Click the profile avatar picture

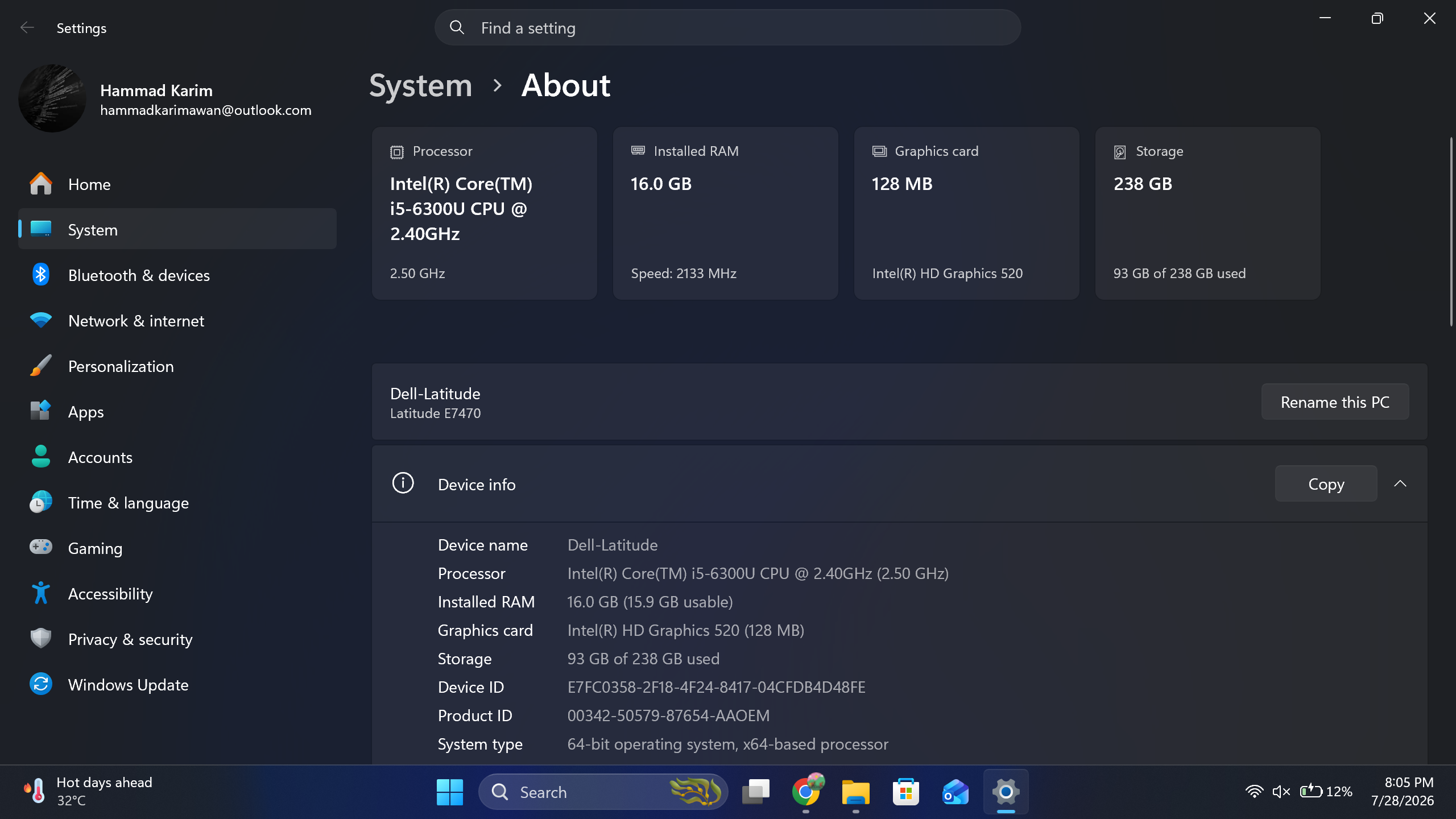click(x=52, y=98)
